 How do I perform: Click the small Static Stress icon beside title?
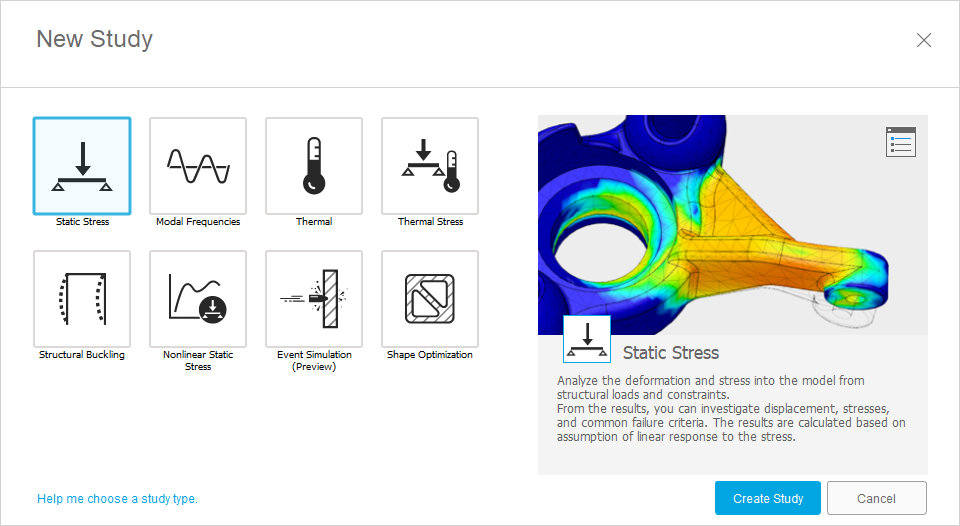(587, 339)
